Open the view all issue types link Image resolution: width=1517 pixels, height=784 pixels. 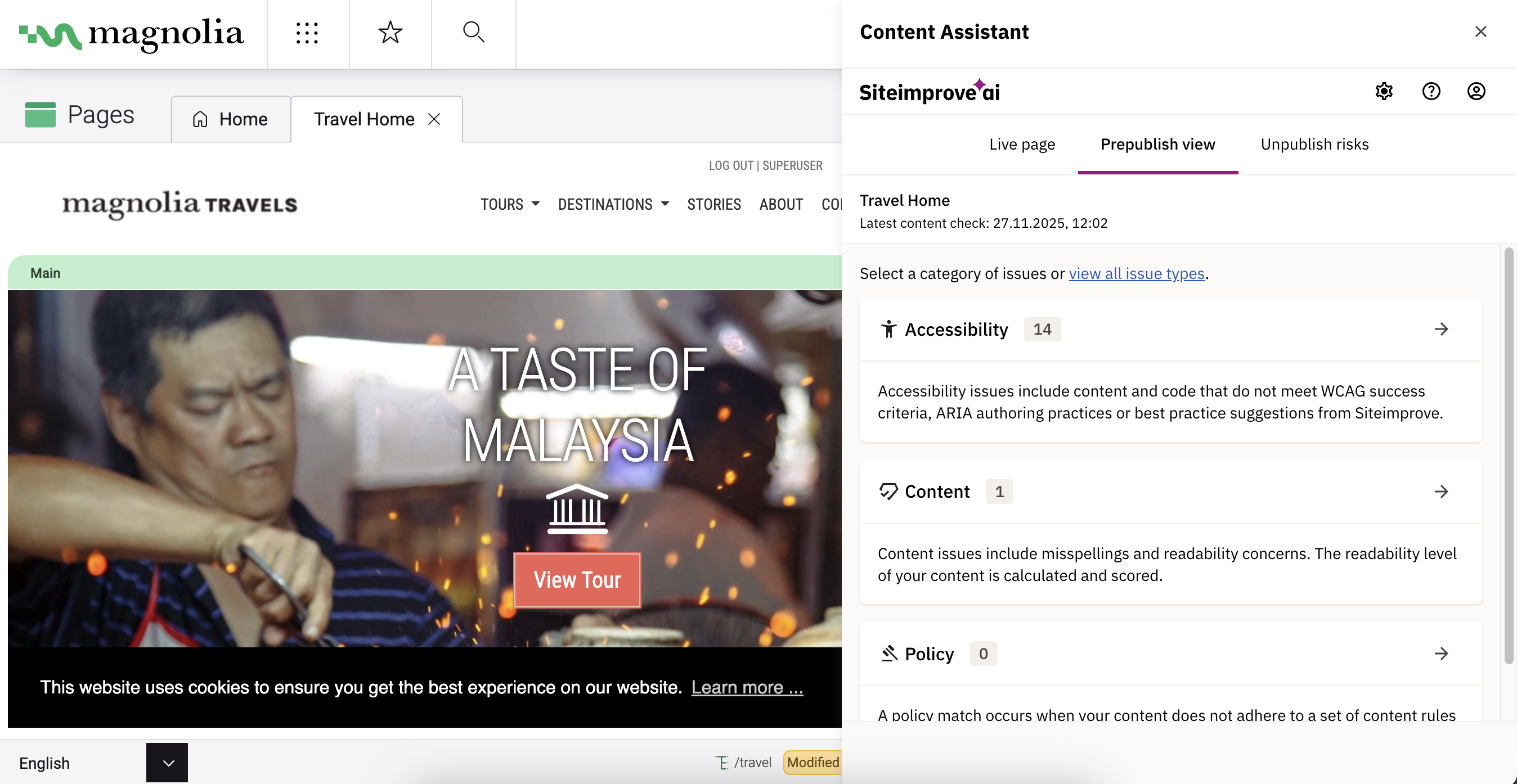(x=1137, y=274)
